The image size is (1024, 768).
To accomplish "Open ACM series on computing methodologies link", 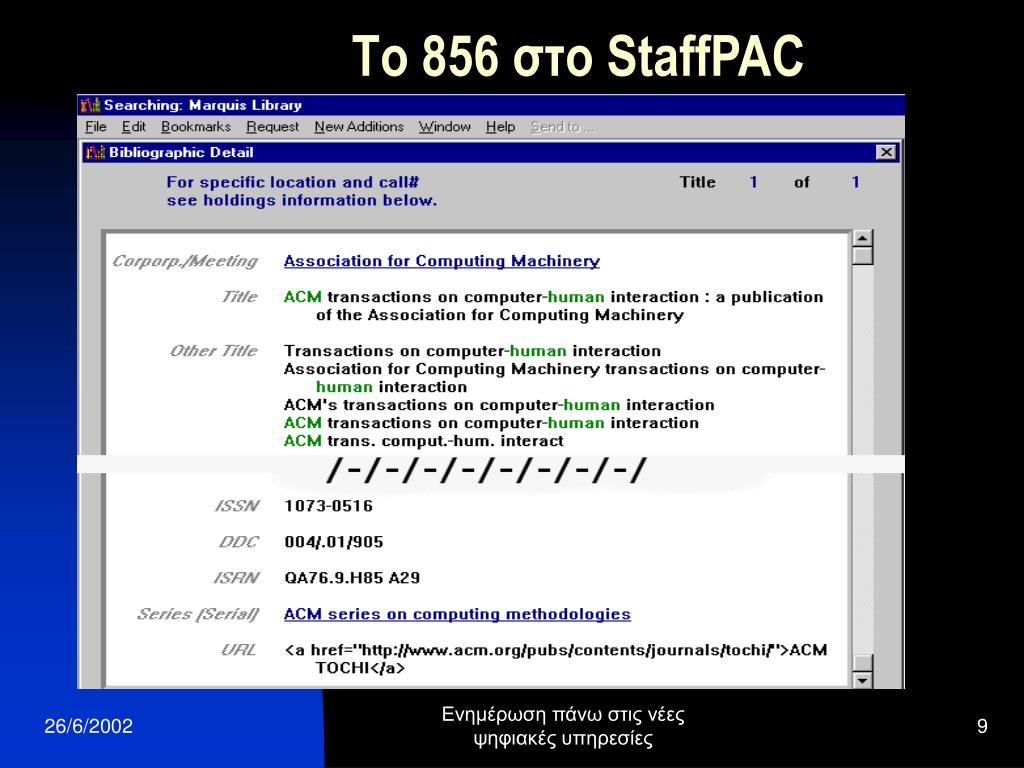I will (457, 614).
